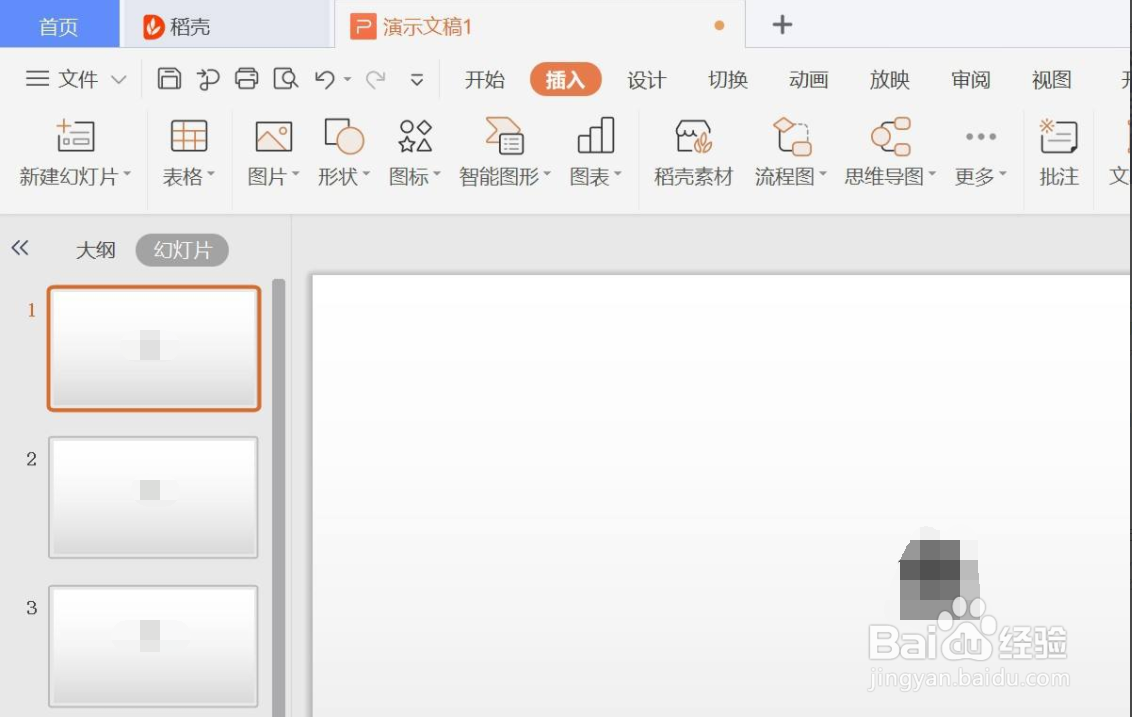Viewport: 1132px width, 717px height.
Task: Create a new document with the + button
Action: click(x=781, y=23)
